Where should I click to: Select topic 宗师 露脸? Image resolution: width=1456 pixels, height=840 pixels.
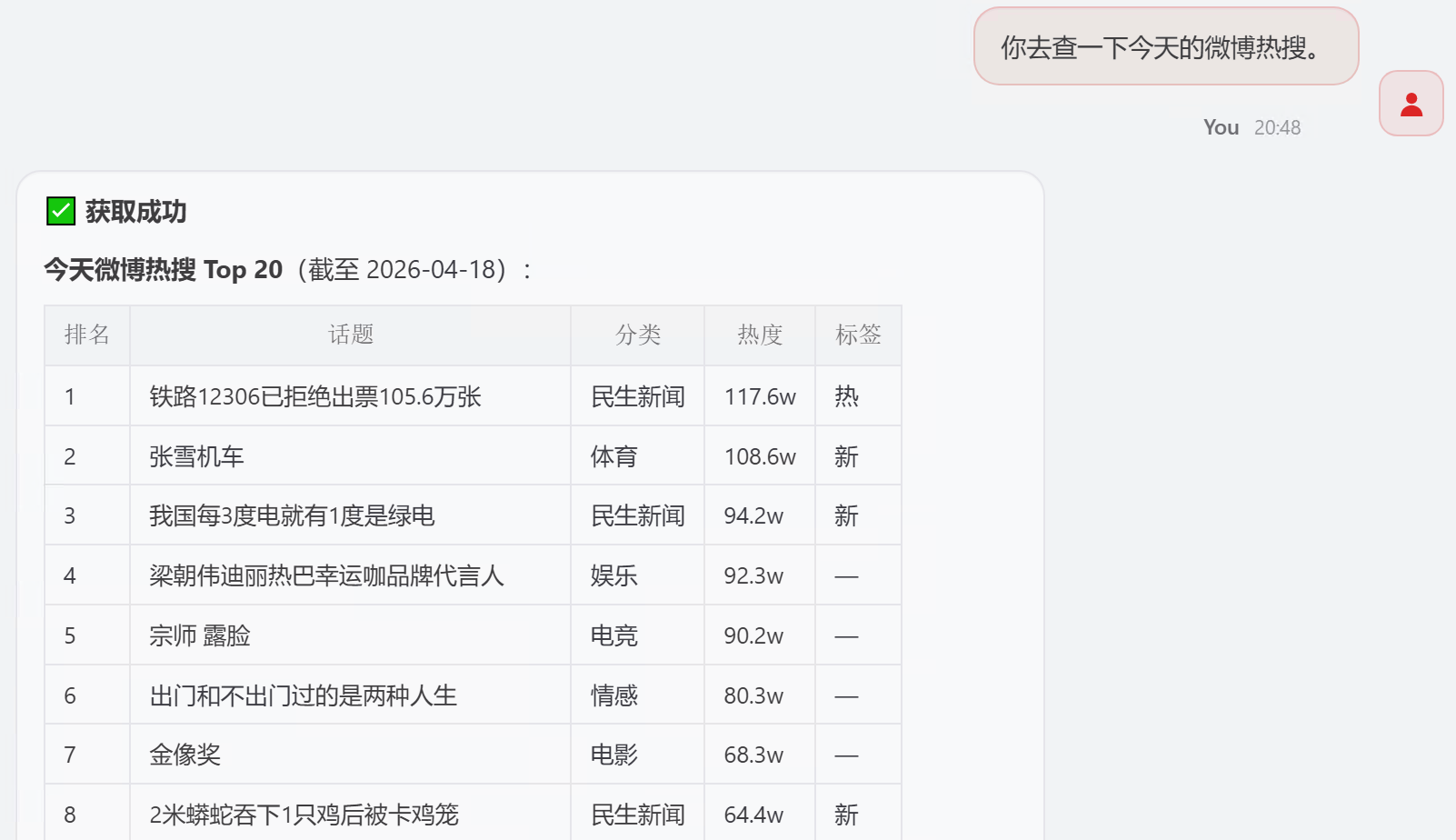(200, 635)
